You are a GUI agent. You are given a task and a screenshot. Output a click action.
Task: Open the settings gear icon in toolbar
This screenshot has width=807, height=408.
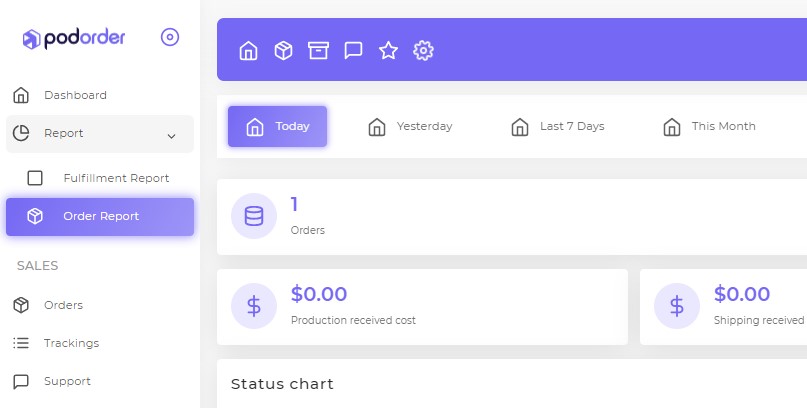coord(423,50)
